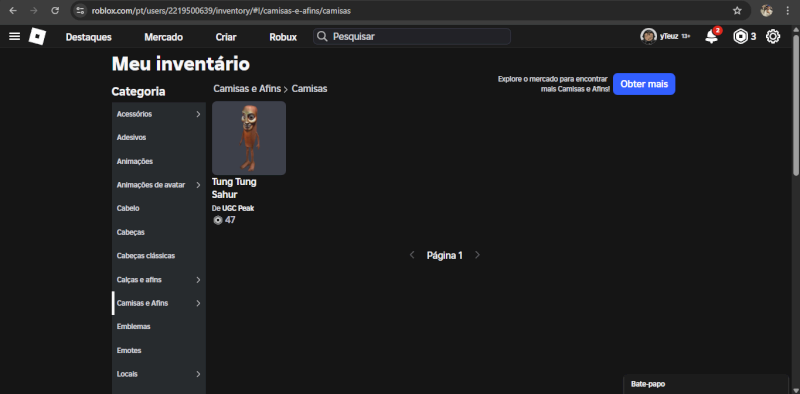Click the Obter mais button
Image resolution: width=800 pixels, height=394 pixels.
tap(644, 84)
